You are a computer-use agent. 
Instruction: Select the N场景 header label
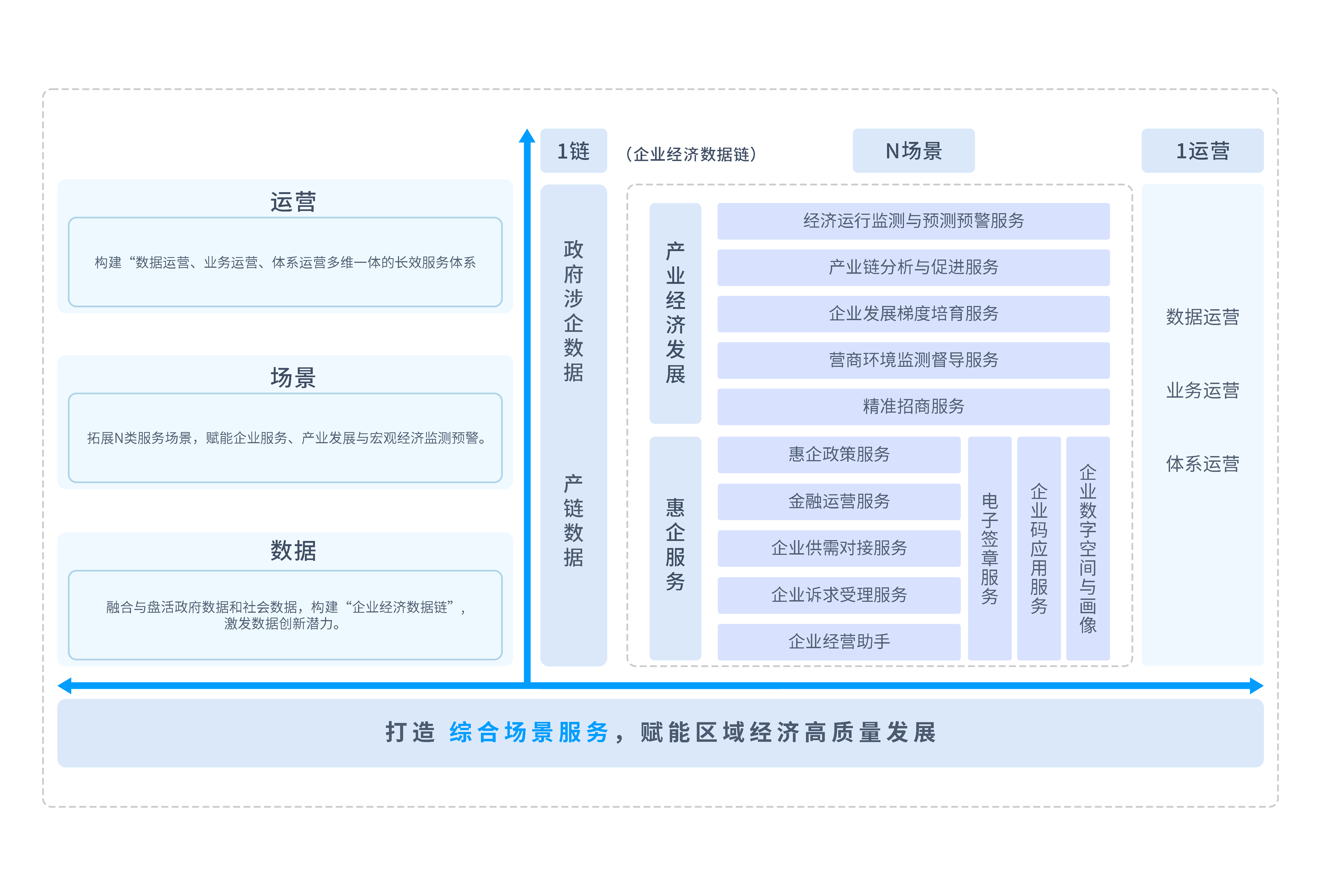pos(914,151)
